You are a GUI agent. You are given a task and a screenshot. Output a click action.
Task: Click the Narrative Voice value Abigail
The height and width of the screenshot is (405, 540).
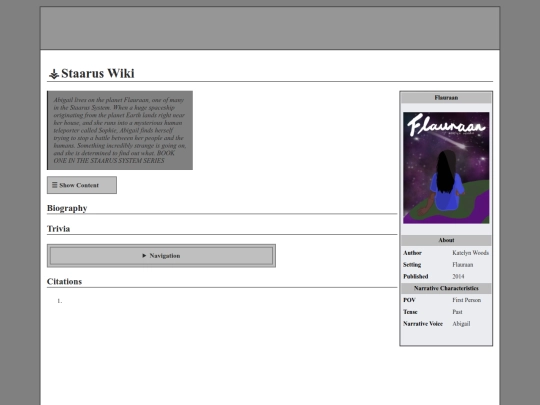tap(461, 324)
